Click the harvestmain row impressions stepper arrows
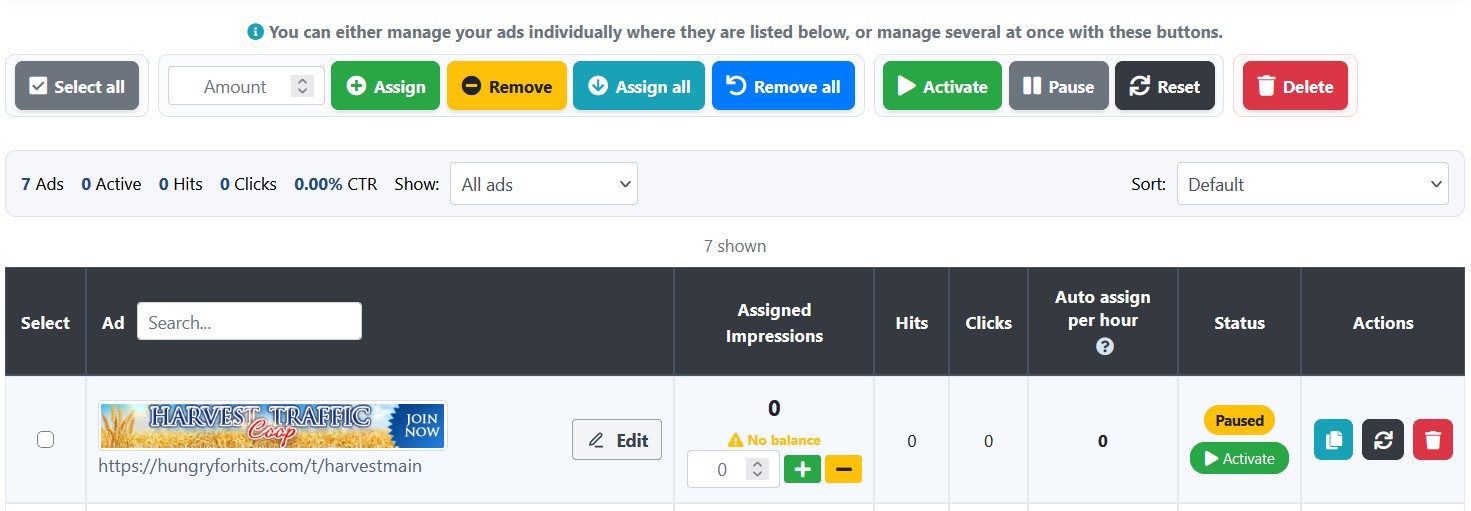Image resolution: width=1471 pixels, height=511 pixels. pyautogui.click(x=757, y=469)
